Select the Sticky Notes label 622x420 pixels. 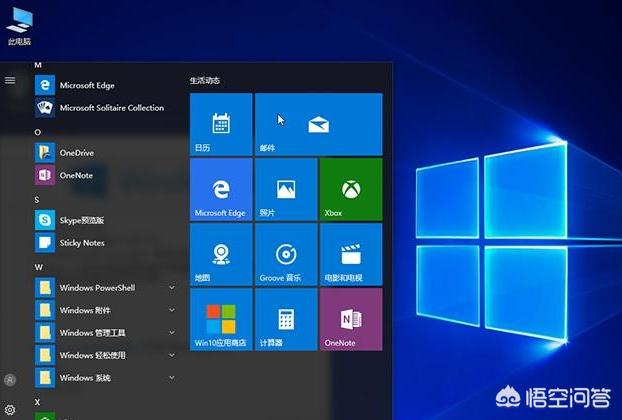point(82,243)
